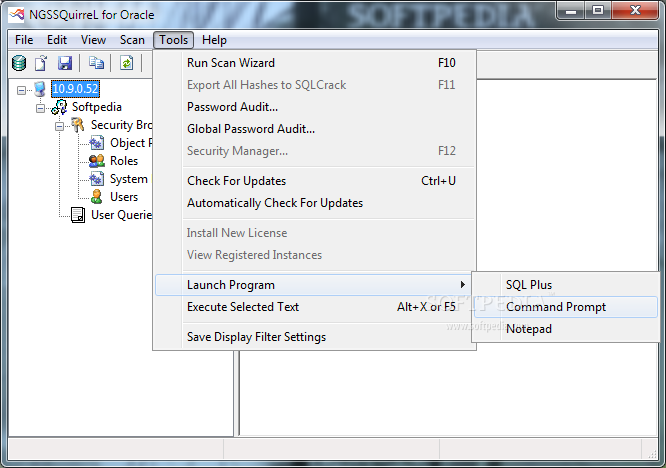Launch SQL Plus from submenu
Viewport: 666px width, 468px height.
pyautogui.click(x=566, y=285)
